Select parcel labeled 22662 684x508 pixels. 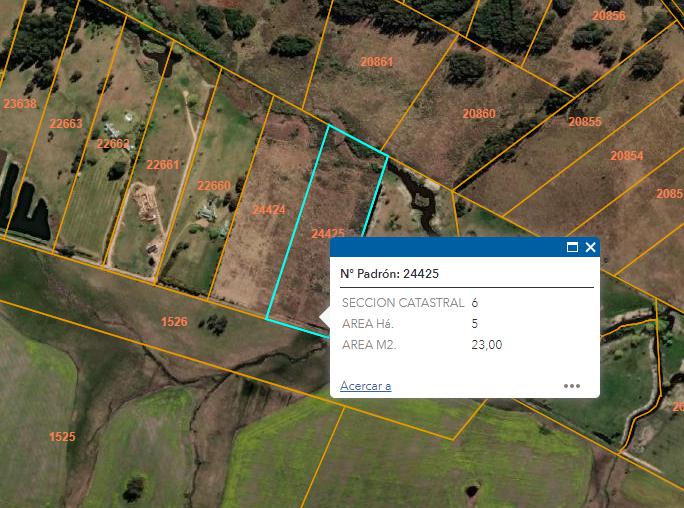113,143
